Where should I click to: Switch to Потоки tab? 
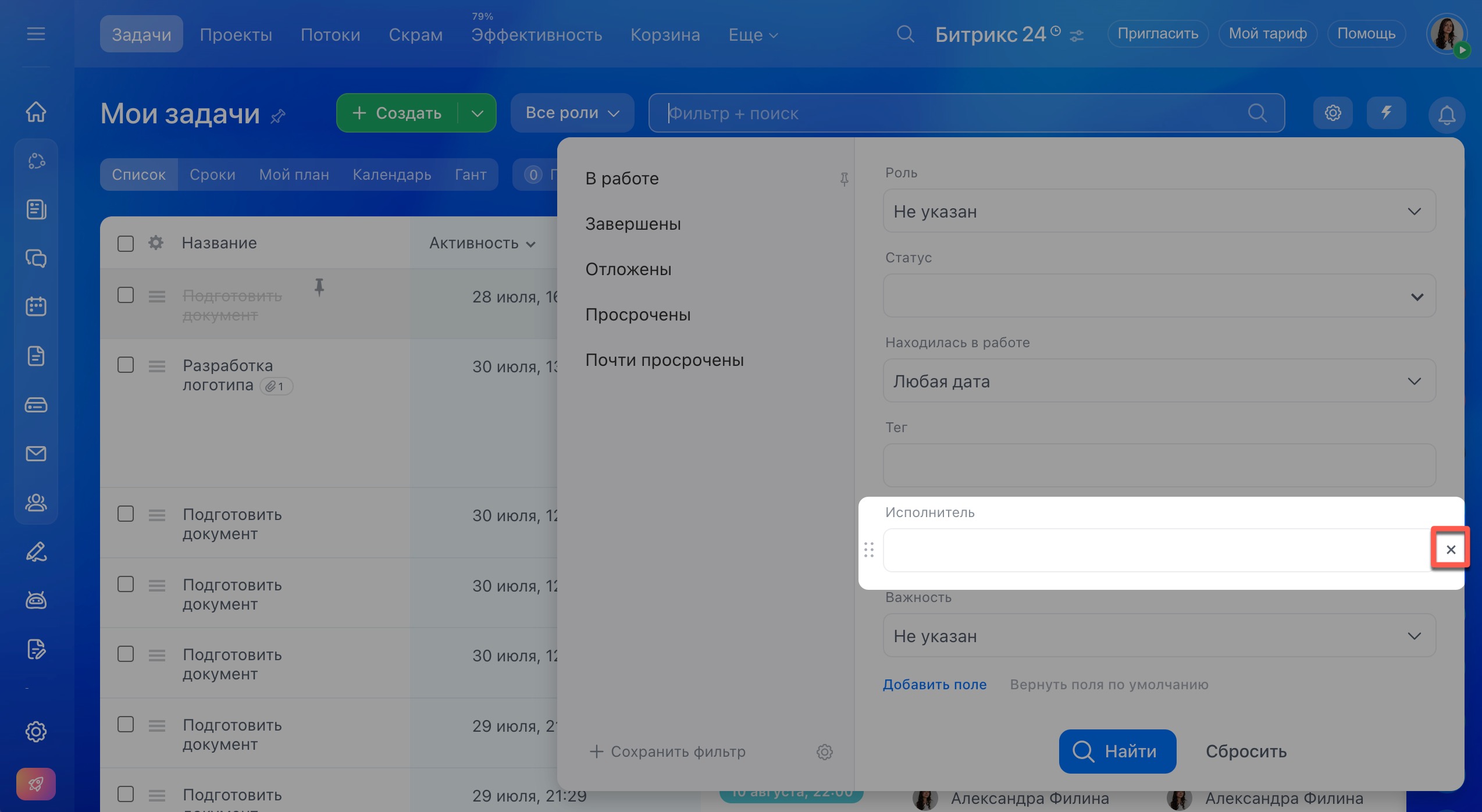point(330,35)
